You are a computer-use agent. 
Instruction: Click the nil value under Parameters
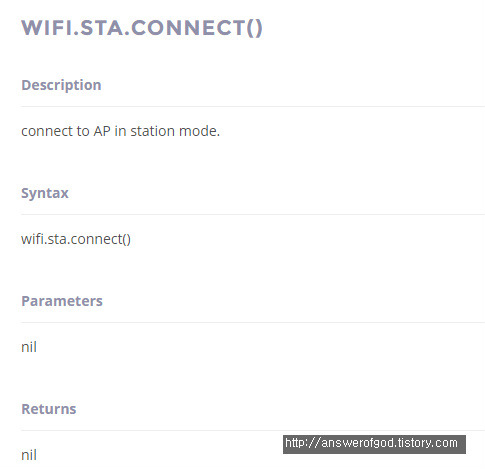click(29, 347)
